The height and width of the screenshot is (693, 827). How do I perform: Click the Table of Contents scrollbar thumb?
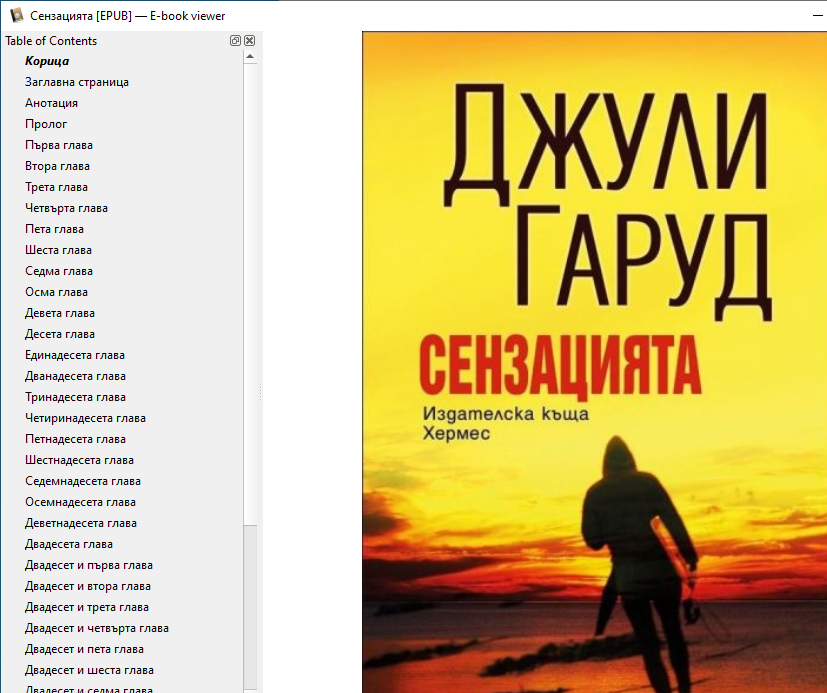250,607
